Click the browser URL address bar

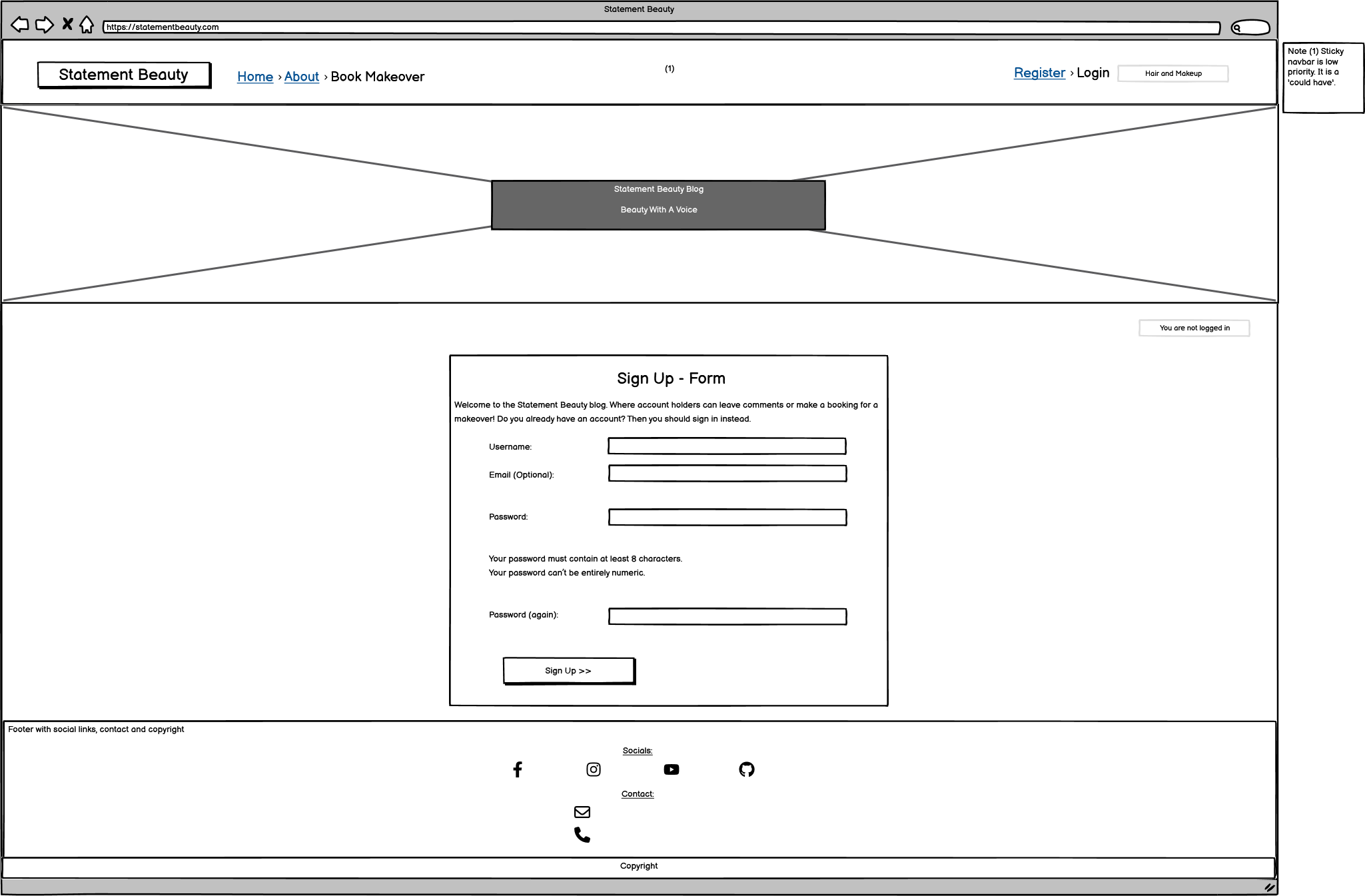[x=660, y=27]
